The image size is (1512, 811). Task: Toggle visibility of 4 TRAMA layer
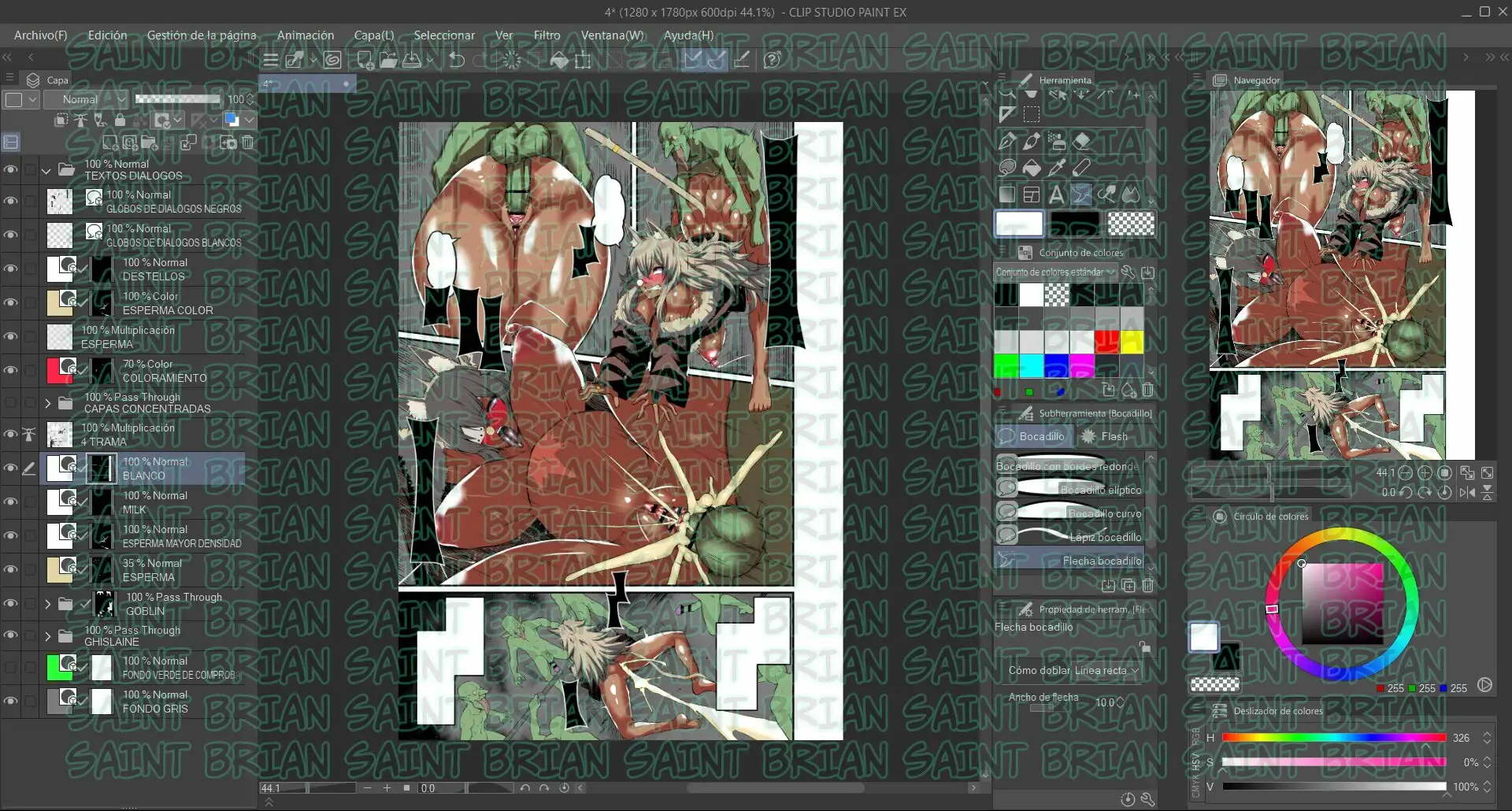(x=10, y=434)
